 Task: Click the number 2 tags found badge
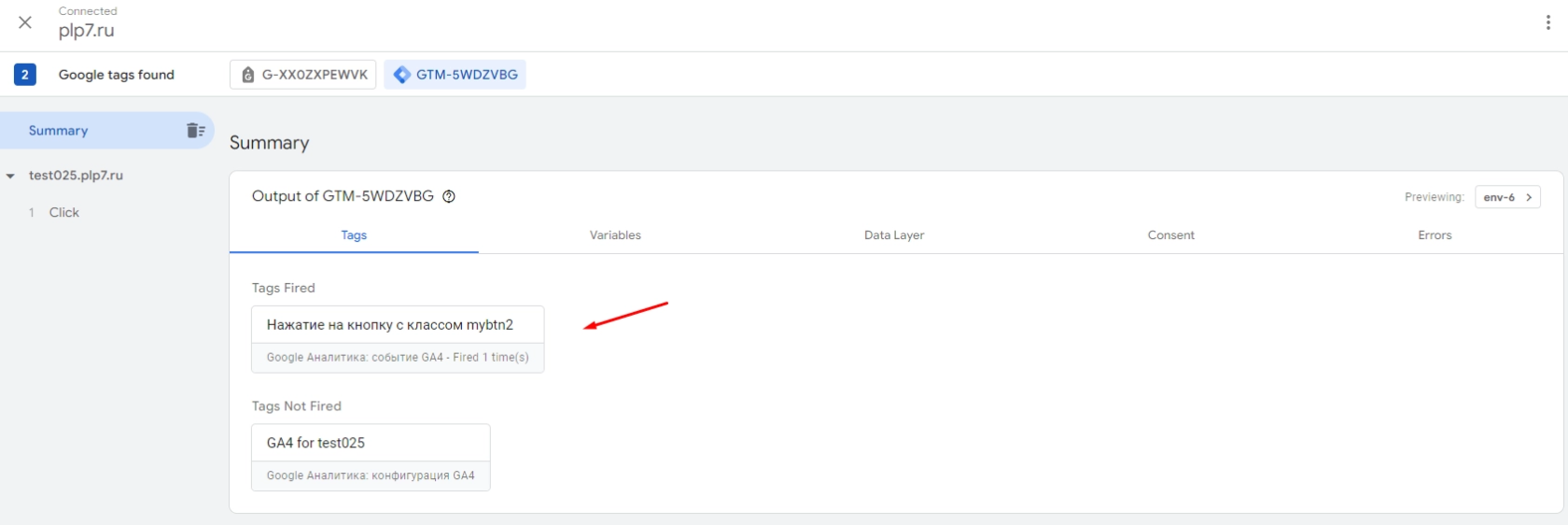[25, 75]
